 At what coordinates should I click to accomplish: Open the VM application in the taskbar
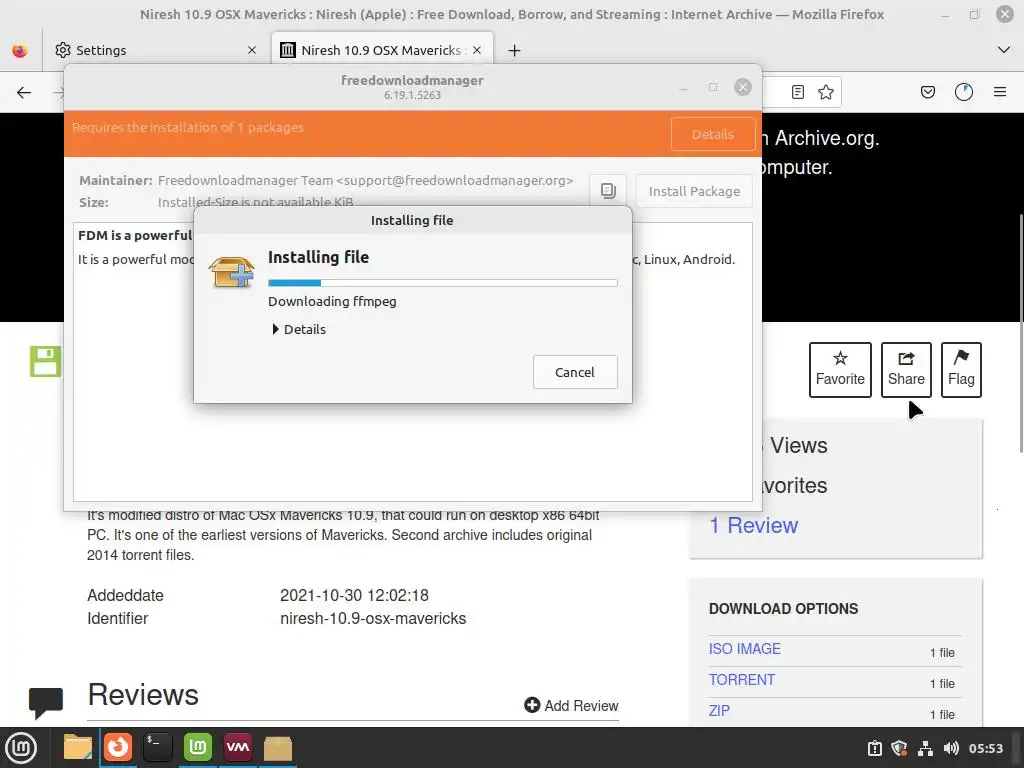click(x=238, y=747)
